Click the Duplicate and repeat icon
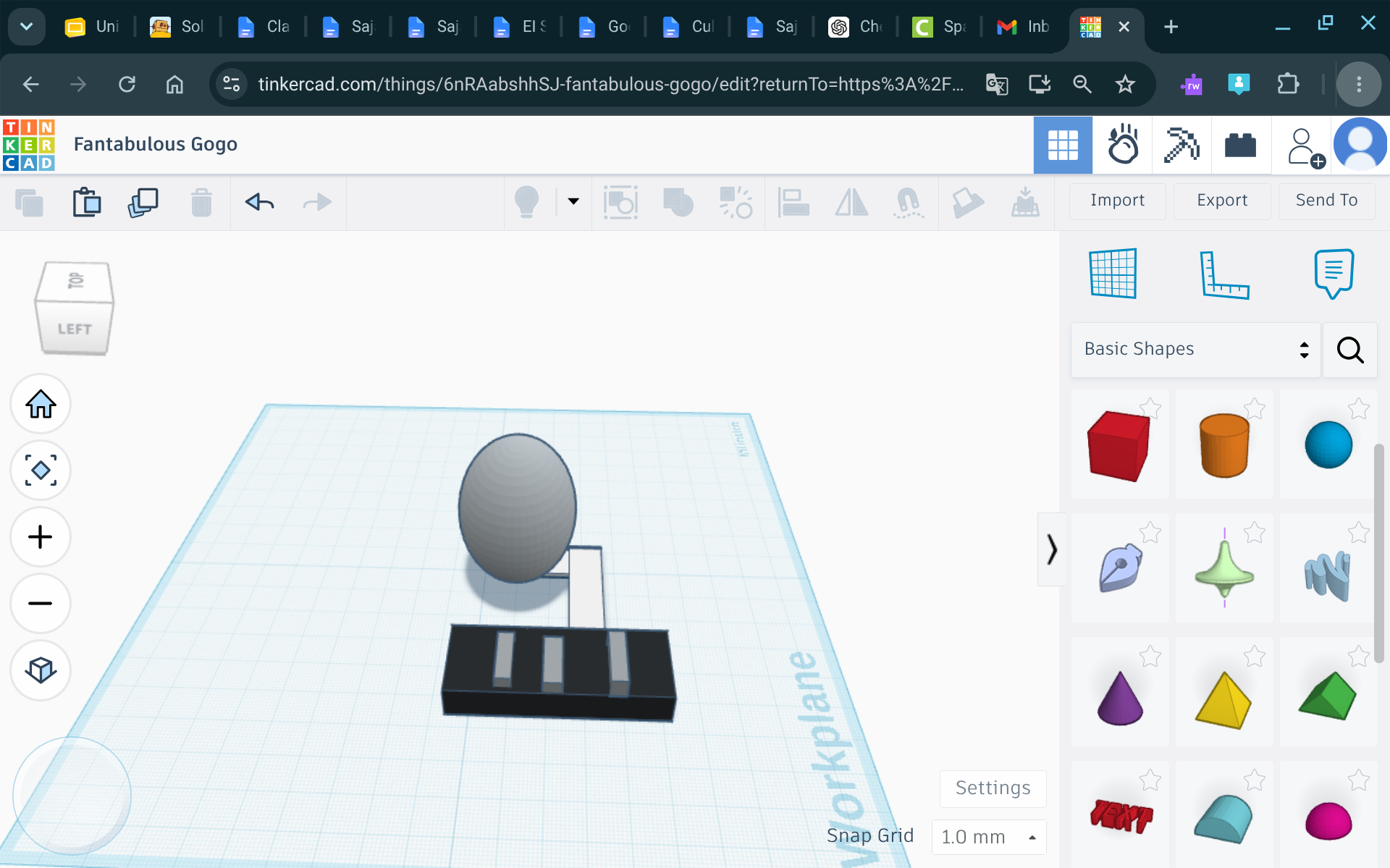Viewport: 1390px width, 868px height. click(143, 202)
